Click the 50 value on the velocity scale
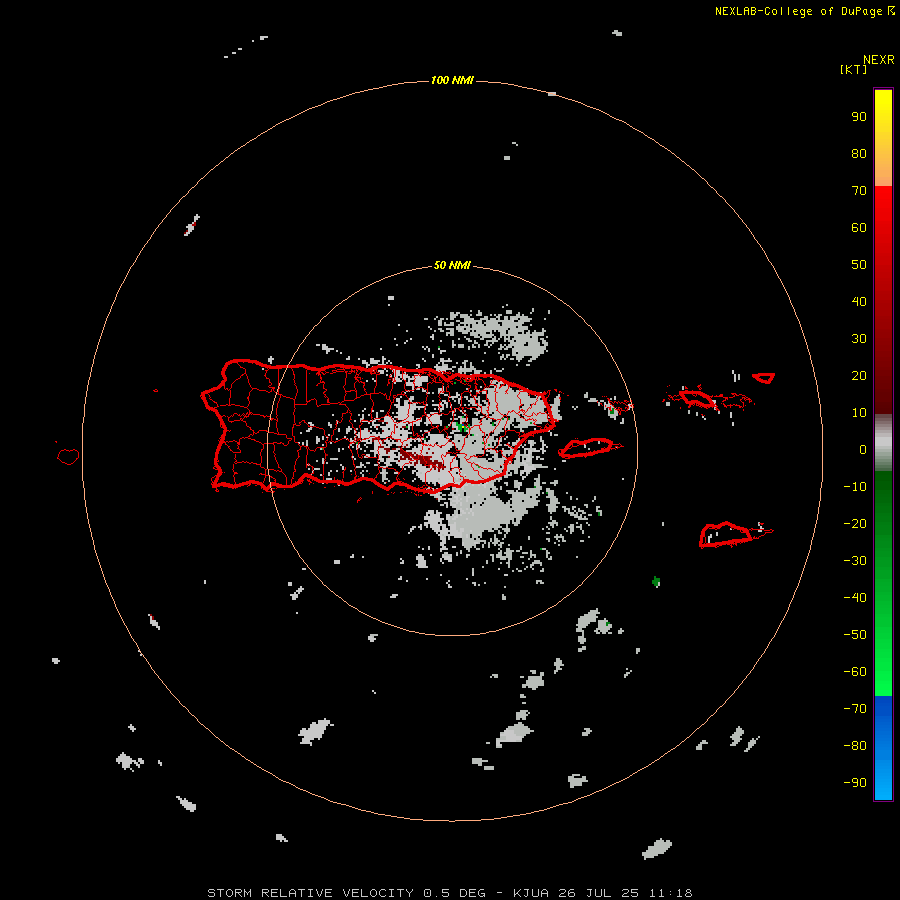Viewport: 900px width, 900px height. [859, 265]
